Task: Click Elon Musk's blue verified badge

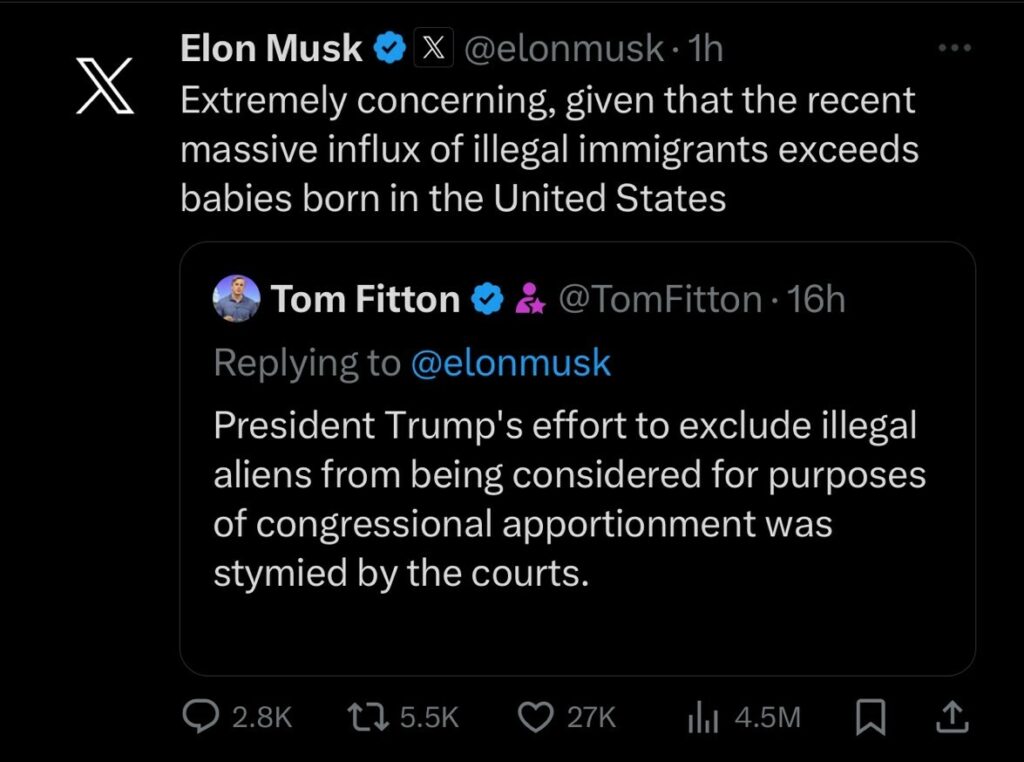Action: pos(388,48)
